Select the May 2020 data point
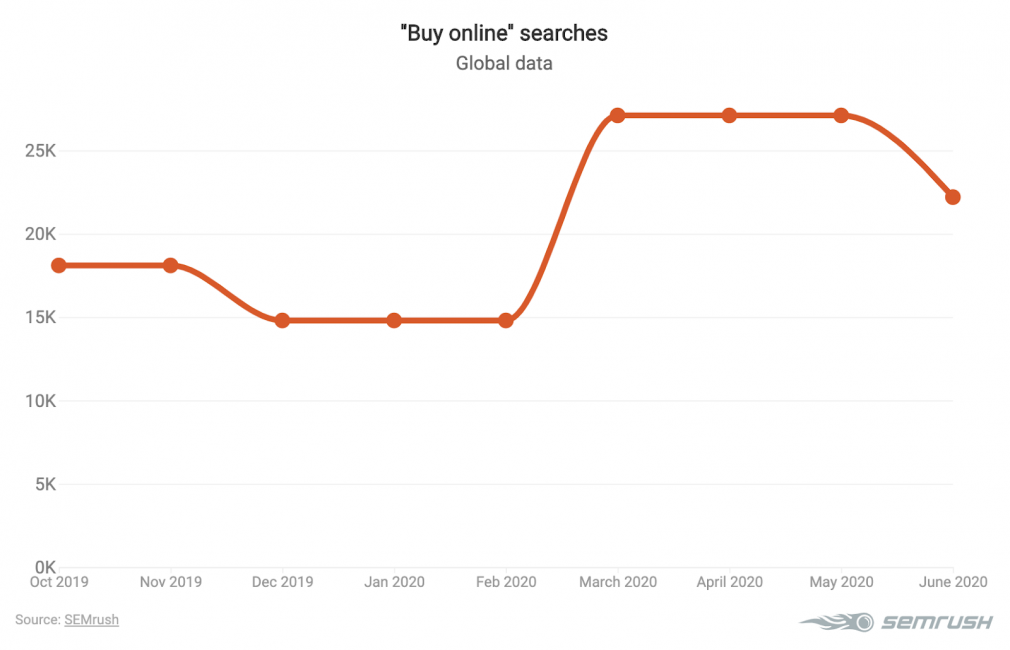This screenshot has width=1010, height=650. coord(841,116)
